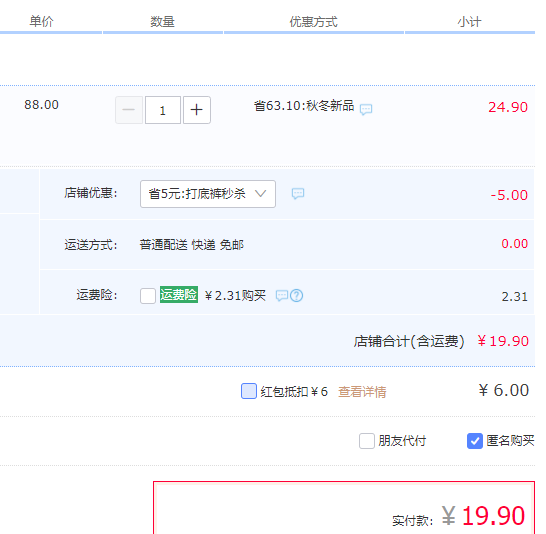
Task: Click the comment icon in 运费险 row
Action: (282, 296)
